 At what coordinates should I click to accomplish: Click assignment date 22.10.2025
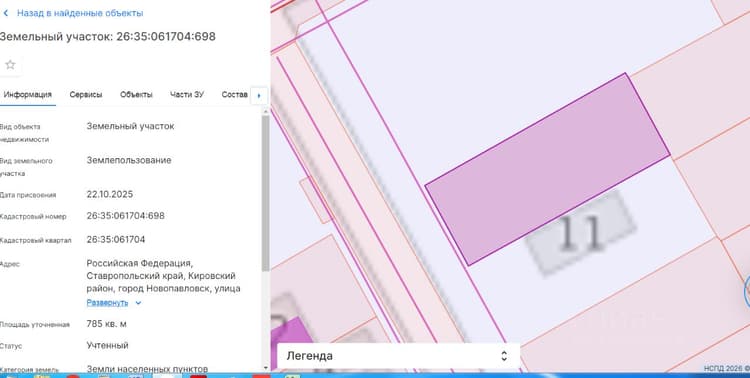tap(110, 194)
